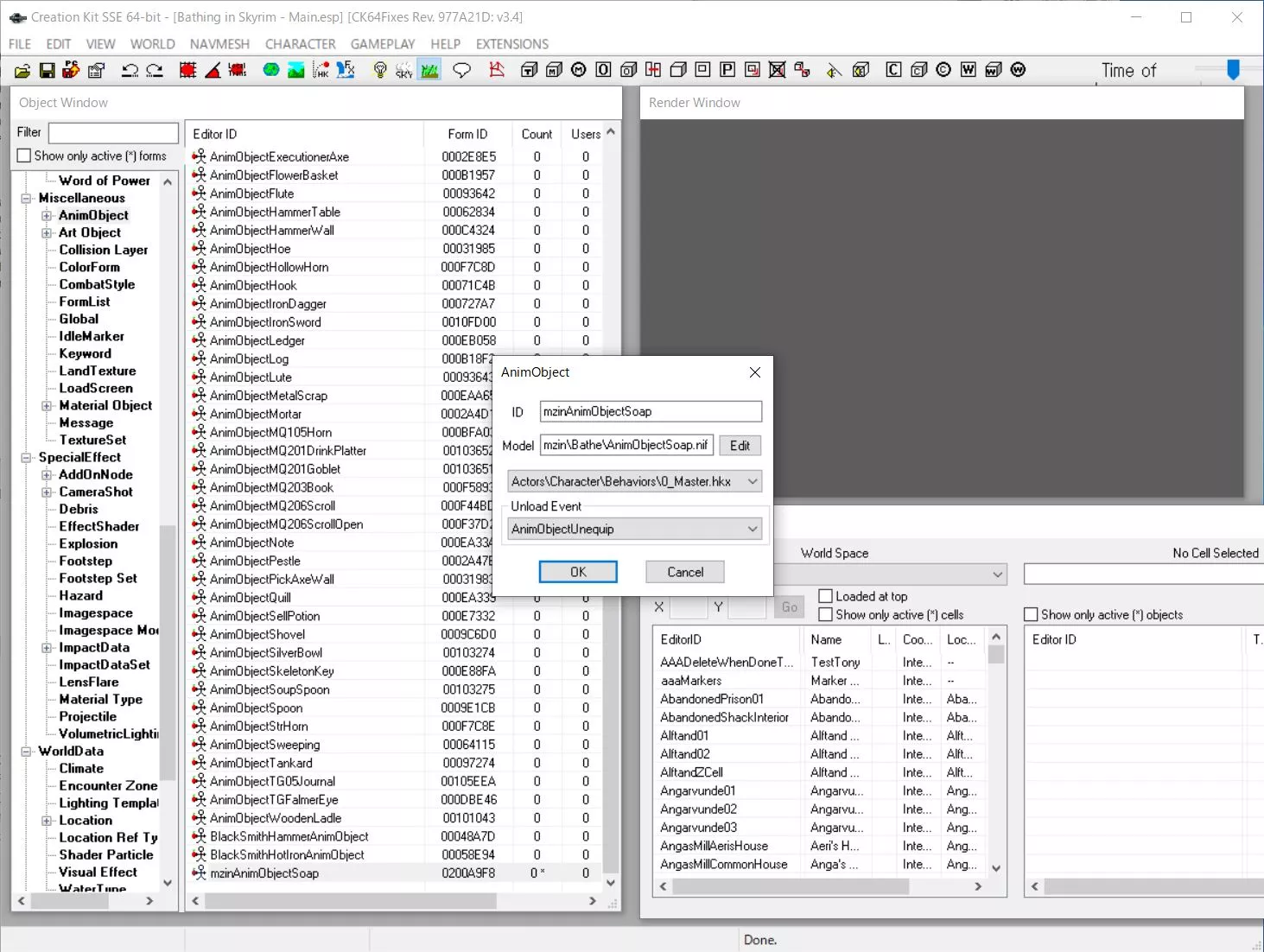Toggle the HK Havok simulation icon
This screenshot has width=1264, height=952.
321,70
